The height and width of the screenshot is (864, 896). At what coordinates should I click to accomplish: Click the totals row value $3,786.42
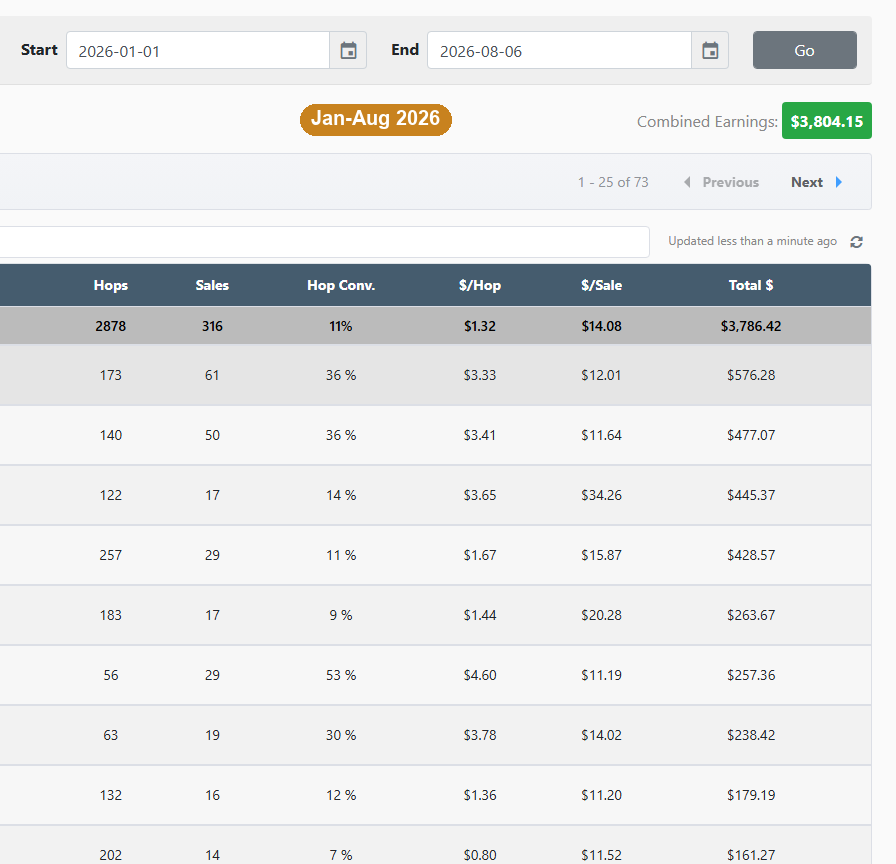751,326
